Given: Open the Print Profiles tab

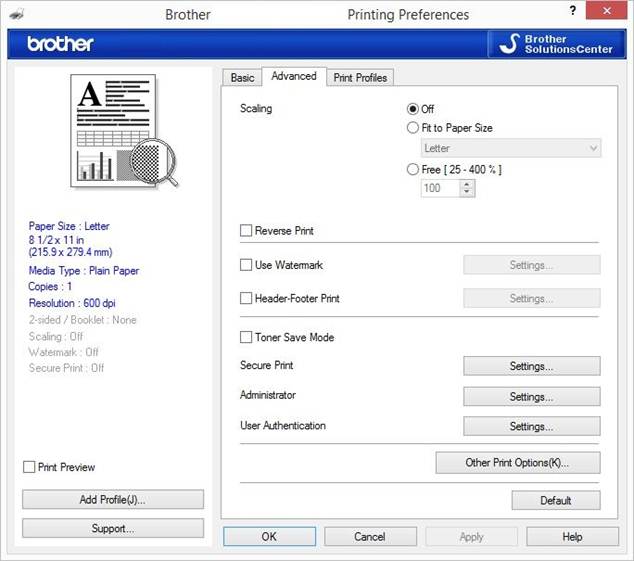Looking at the screenshot, I should pos(361,77).
